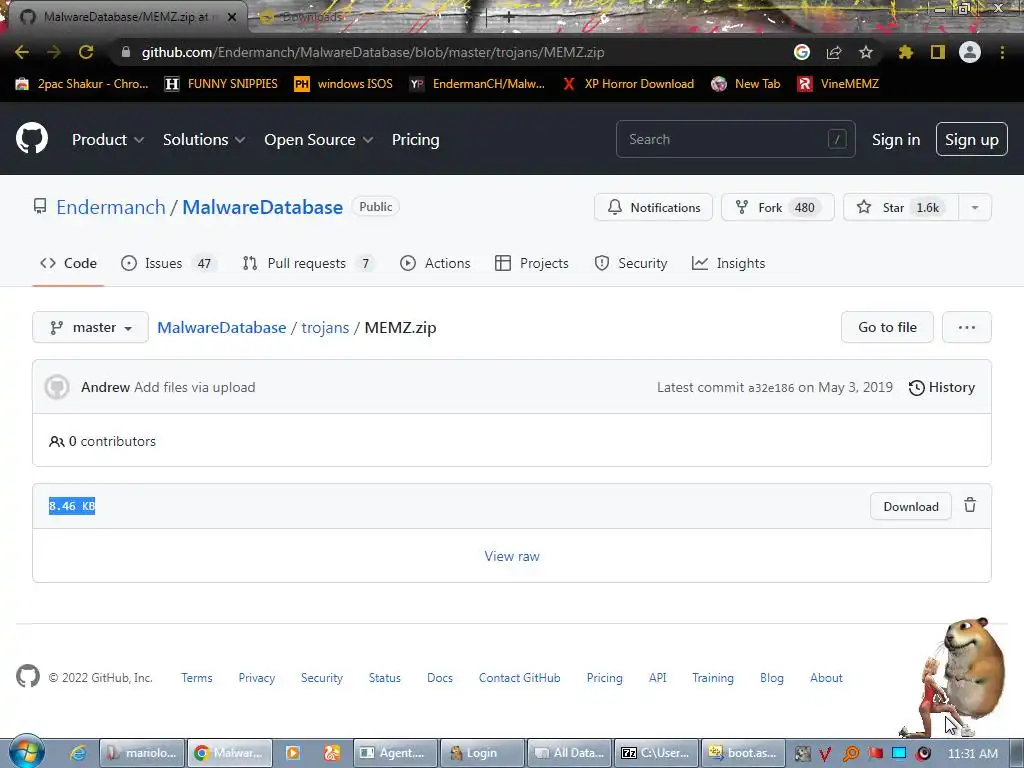View the Insights tab
Screen dimensions: 1024x768
click(728, 263)
